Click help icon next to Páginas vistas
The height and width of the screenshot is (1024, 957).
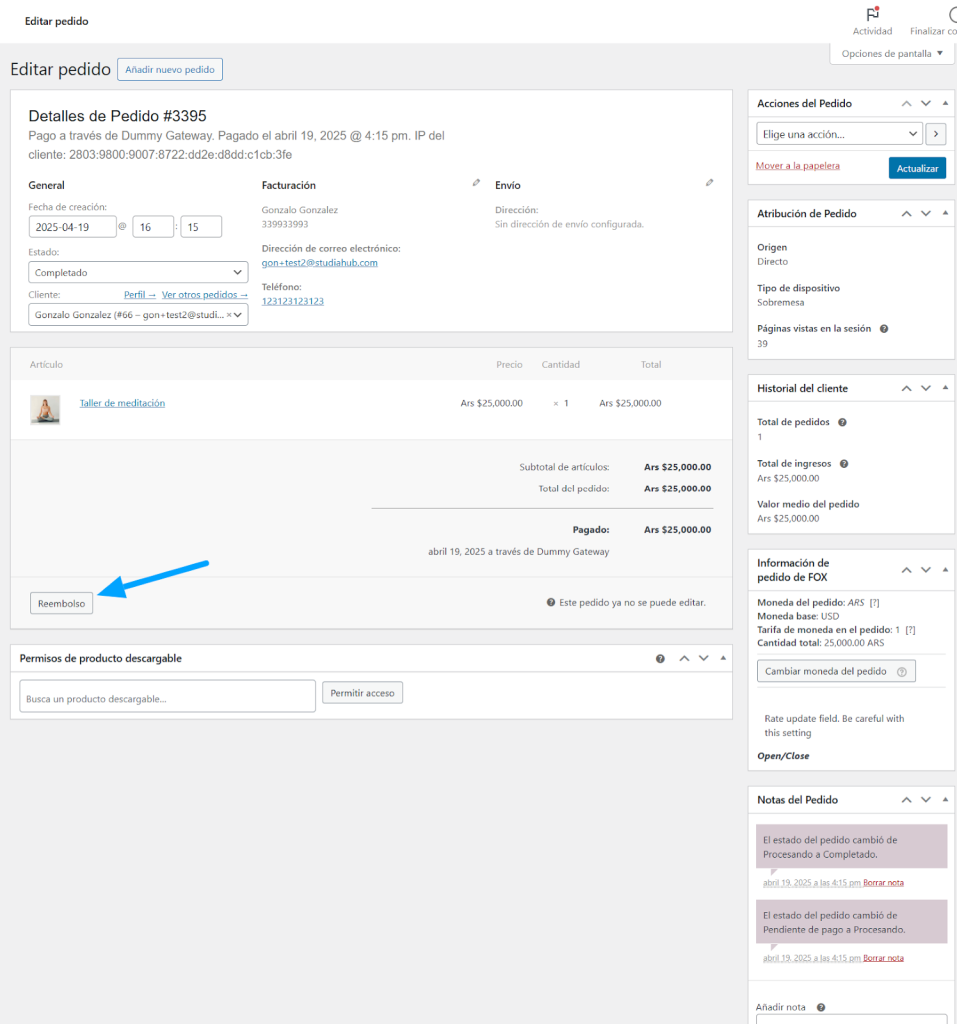click(883, 328)
